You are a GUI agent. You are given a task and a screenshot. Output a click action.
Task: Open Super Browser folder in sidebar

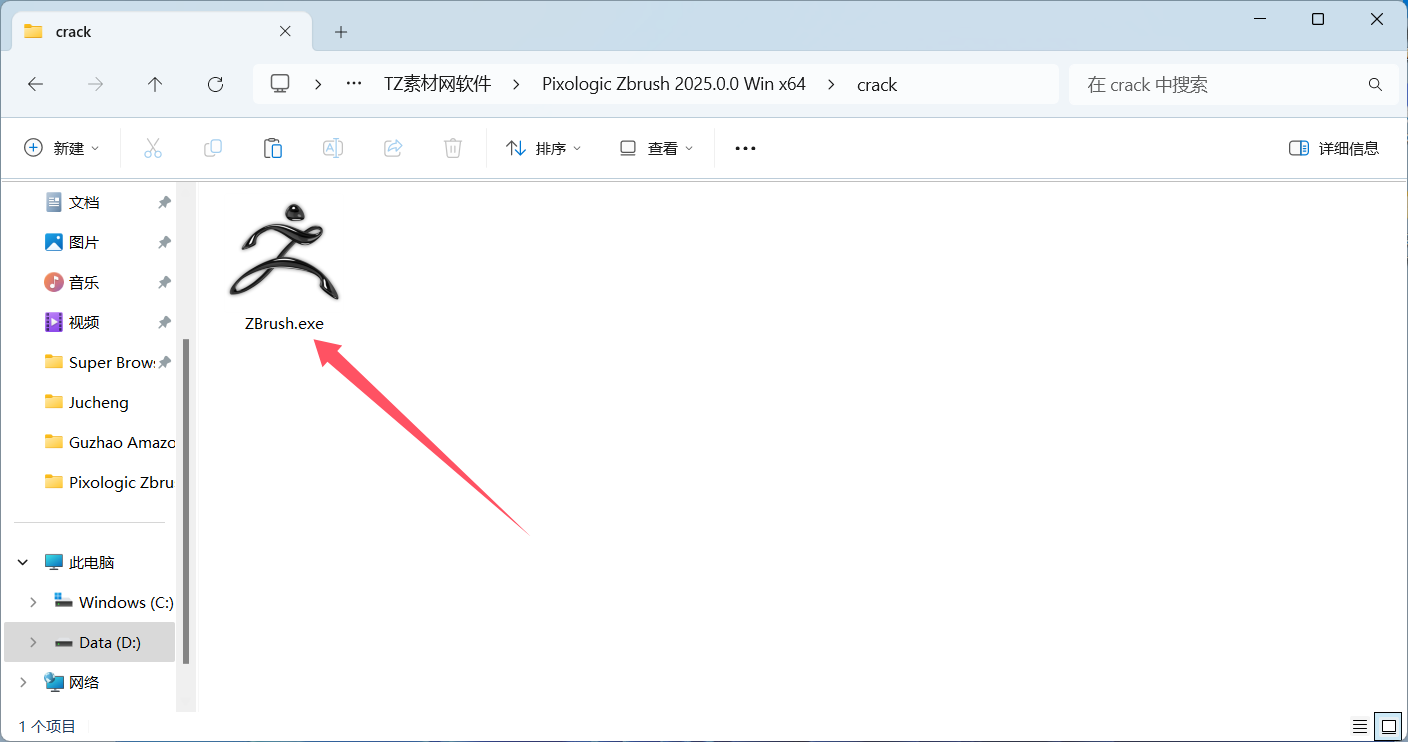(100, 362)
